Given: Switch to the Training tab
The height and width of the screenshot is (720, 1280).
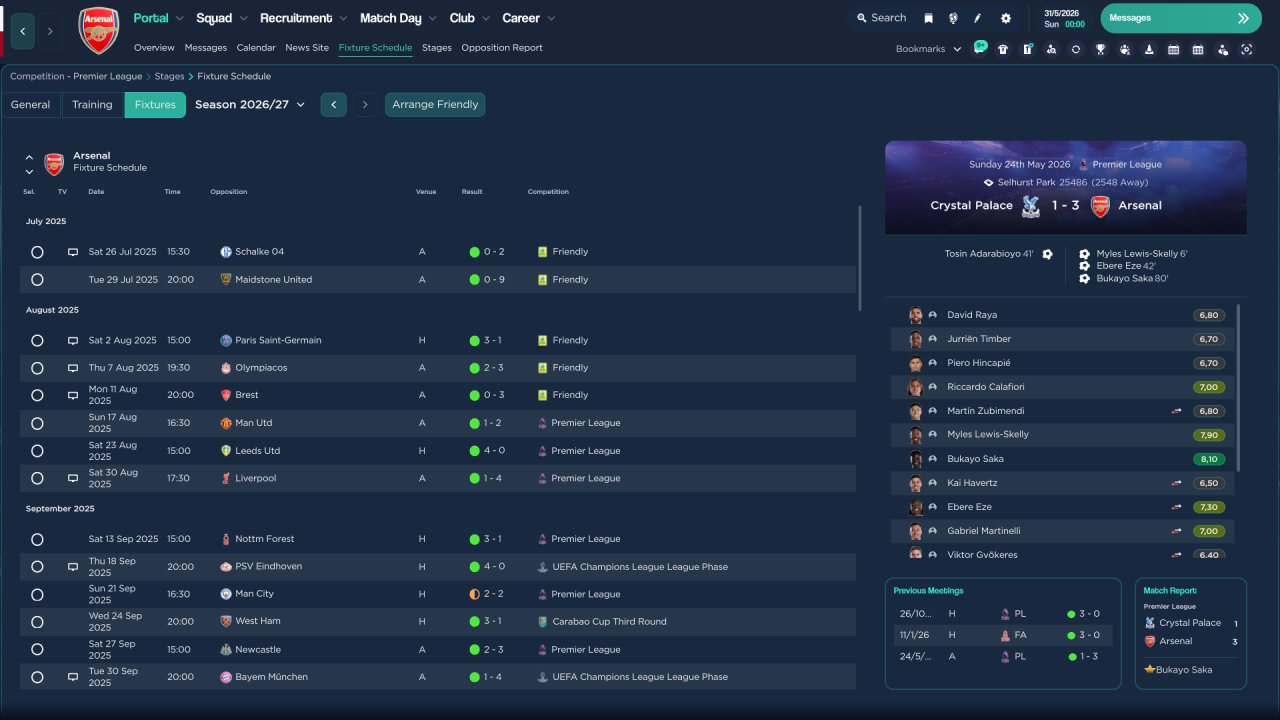Looking at the screenshot, I should [x=92, y=105].
